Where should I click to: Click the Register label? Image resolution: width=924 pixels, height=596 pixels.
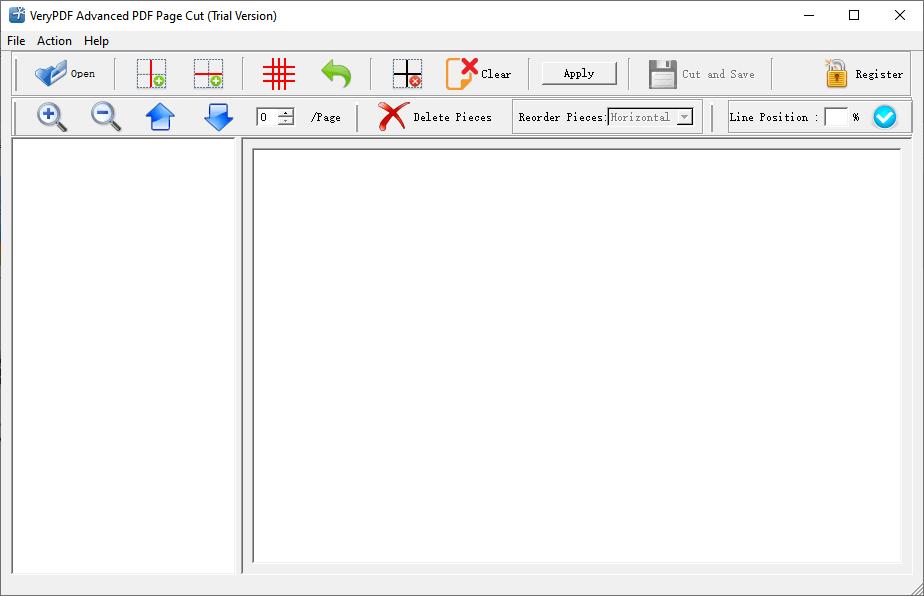point(879,74)
